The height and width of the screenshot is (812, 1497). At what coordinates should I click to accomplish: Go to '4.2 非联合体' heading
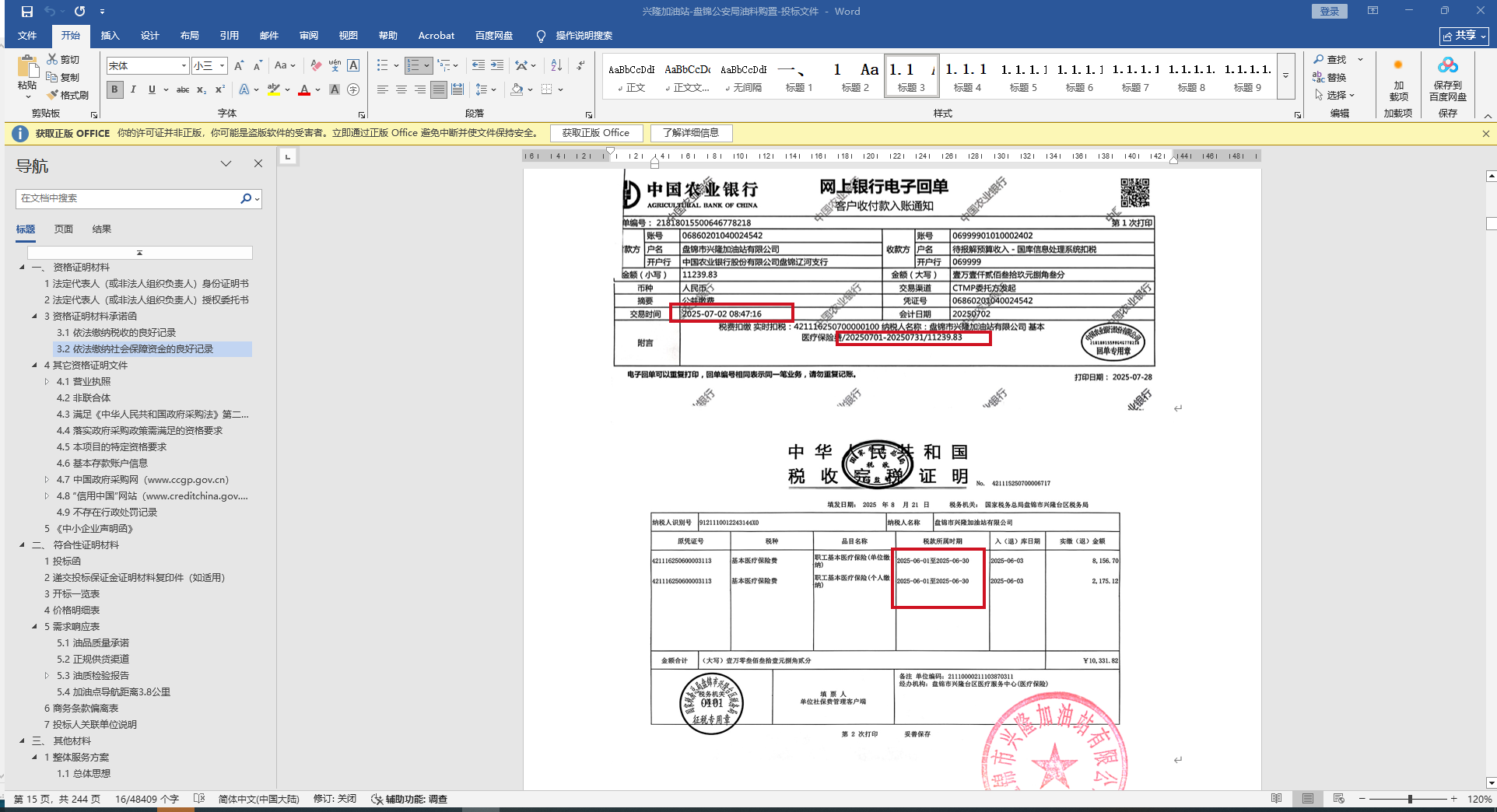point(83,397)
